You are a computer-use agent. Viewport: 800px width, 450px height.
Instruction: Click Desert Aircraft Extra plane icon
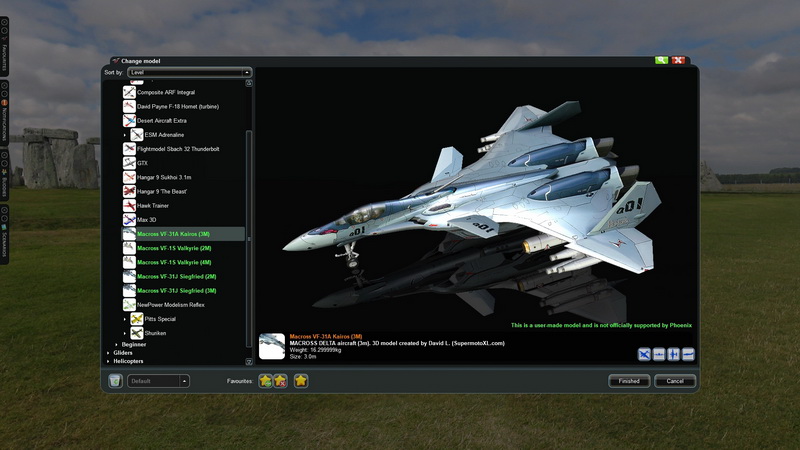(x=129, y=121)
